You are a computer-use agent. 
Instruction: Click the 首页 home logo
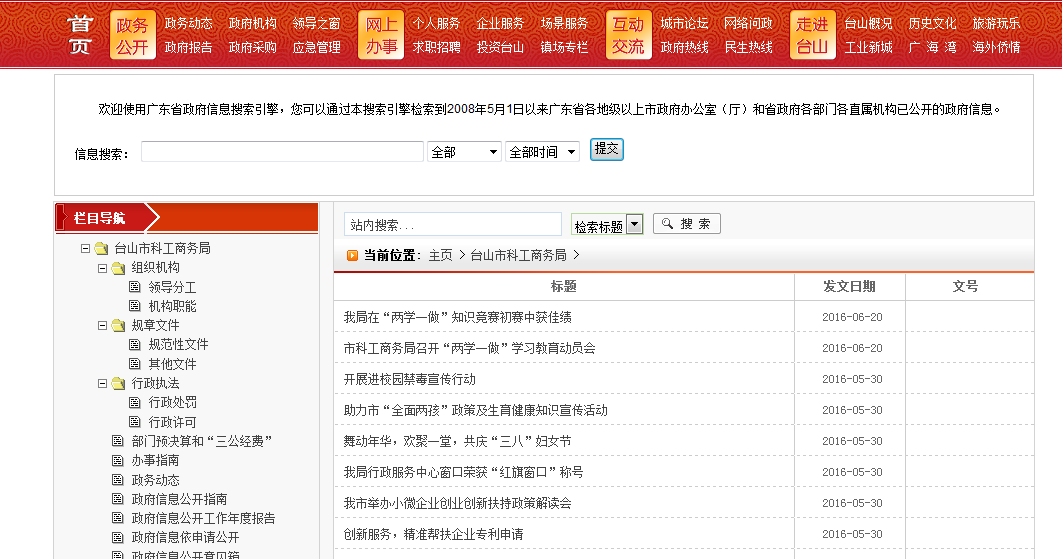(x=80, y=35)
